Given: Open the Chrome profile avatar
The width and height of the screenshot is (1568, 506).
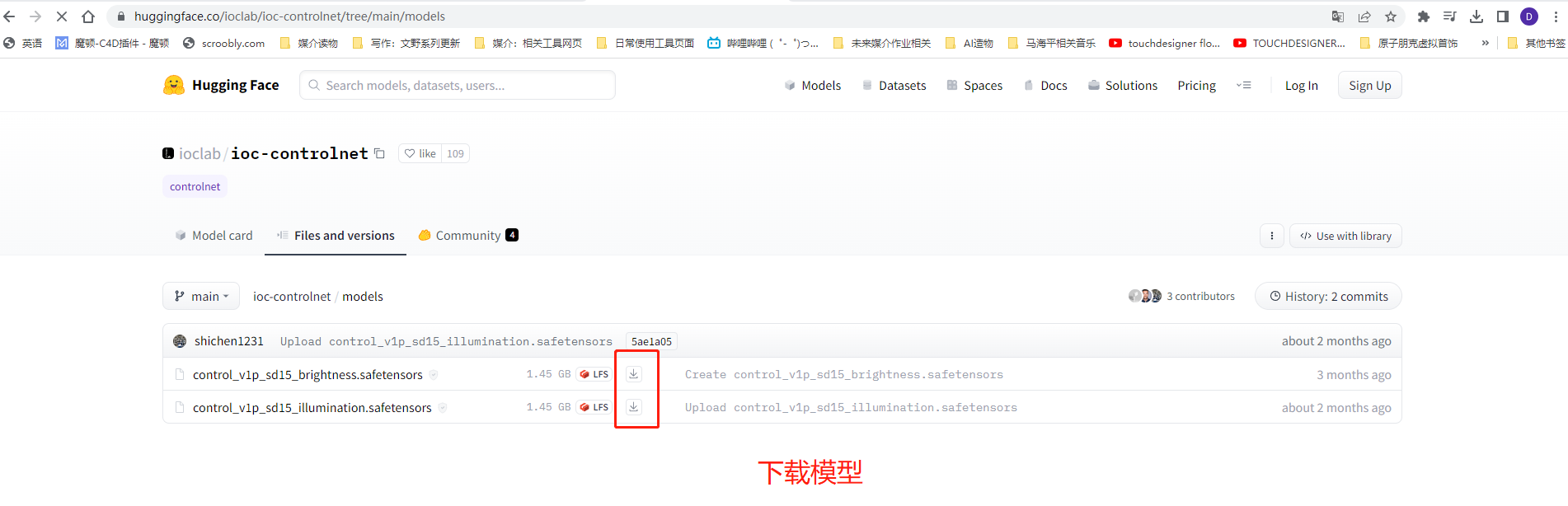Looking at the screenshot, I should coord(1529,16).
